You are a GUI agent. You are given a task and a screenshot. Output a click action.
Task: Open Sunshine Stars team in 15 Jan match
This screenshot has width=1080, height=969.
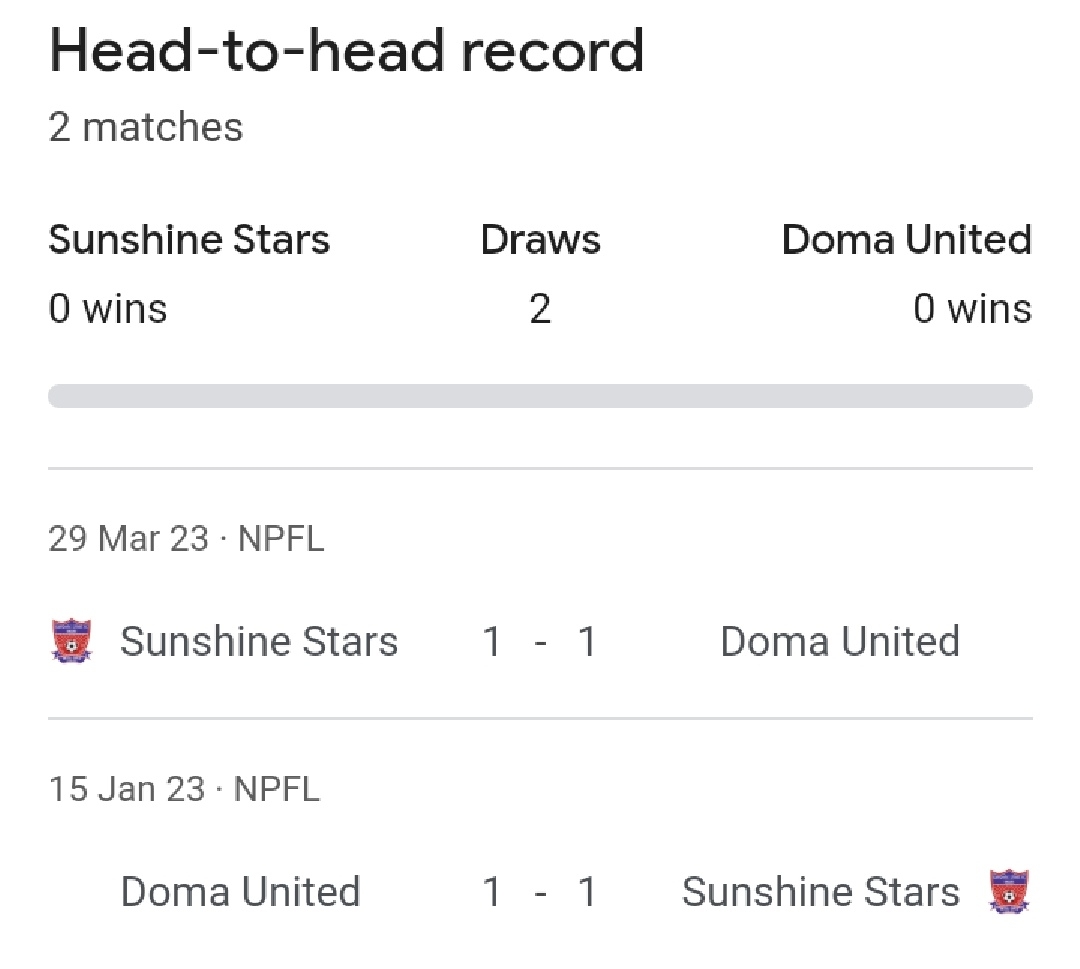[820, 891]
